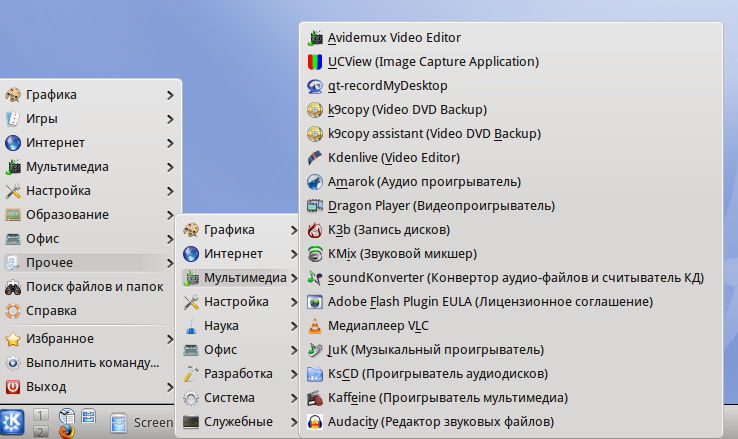
Task: Select highlighted Мультимедиа in the Прочее submenu
Action: coord(240,278)
